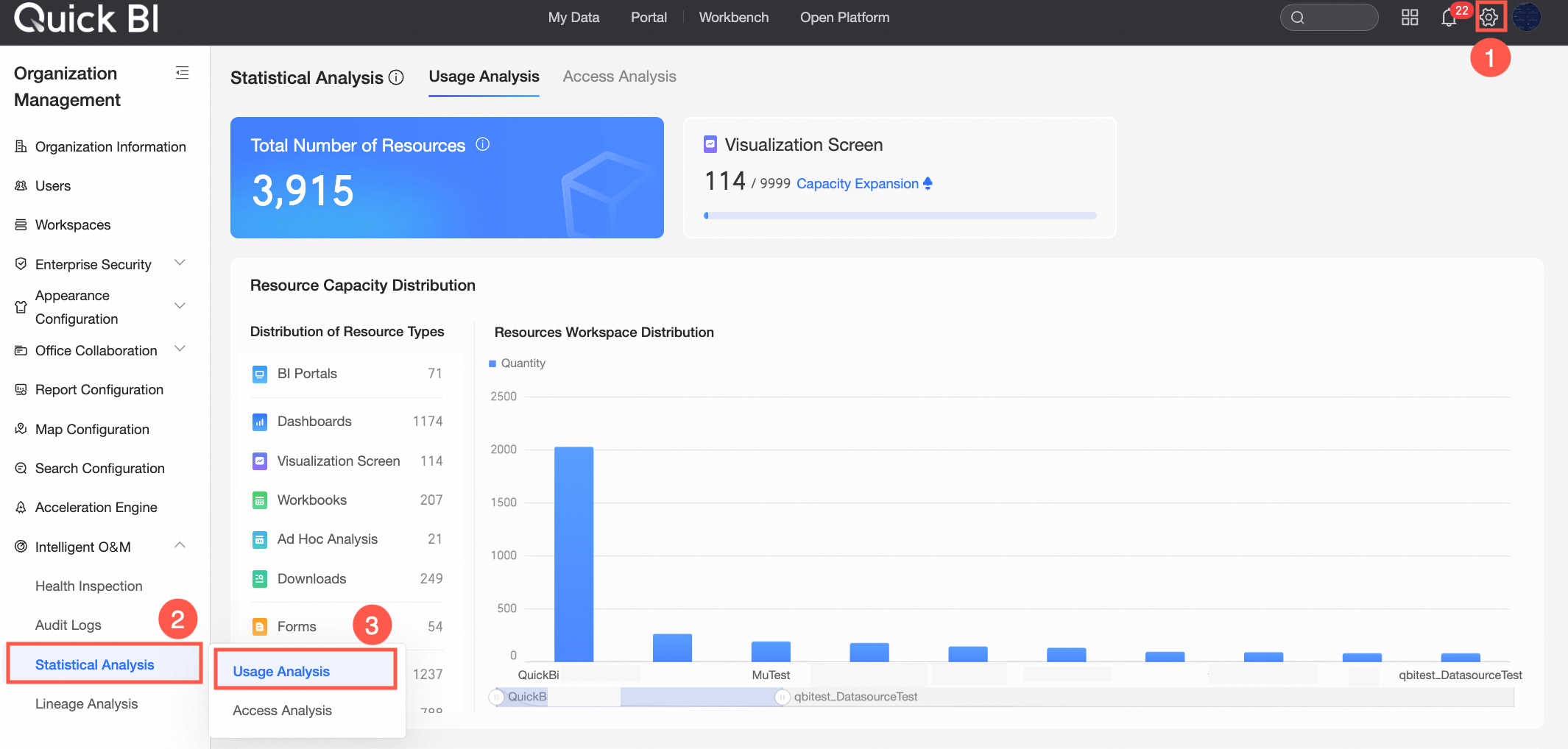Expand the Enterprise Security menu
The height and width of the screenshot is (749, 1568).
180,263
